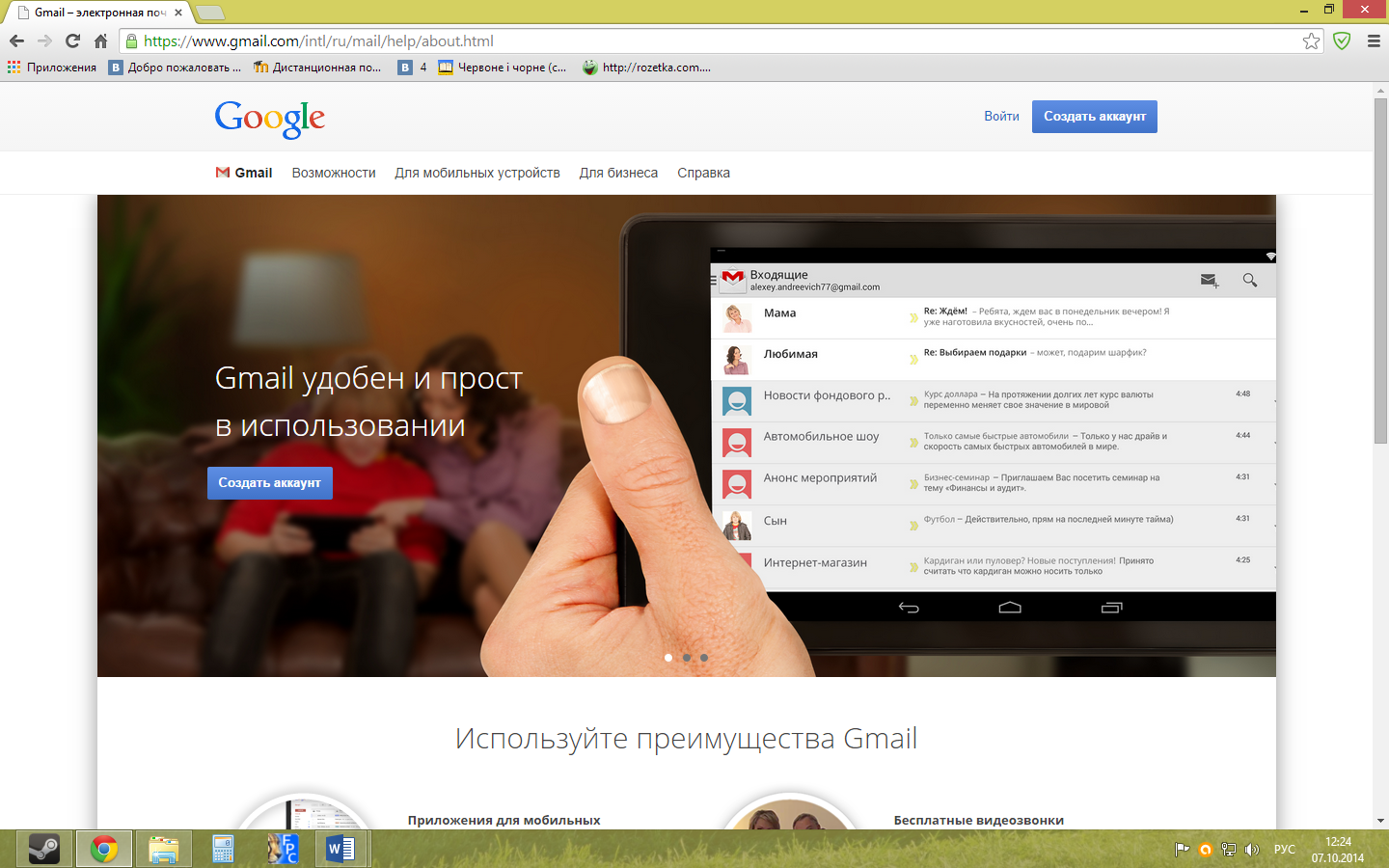1389x868 pixels.
Task: Open the Chrome hamburger menu
Action: coord(1374,41)
